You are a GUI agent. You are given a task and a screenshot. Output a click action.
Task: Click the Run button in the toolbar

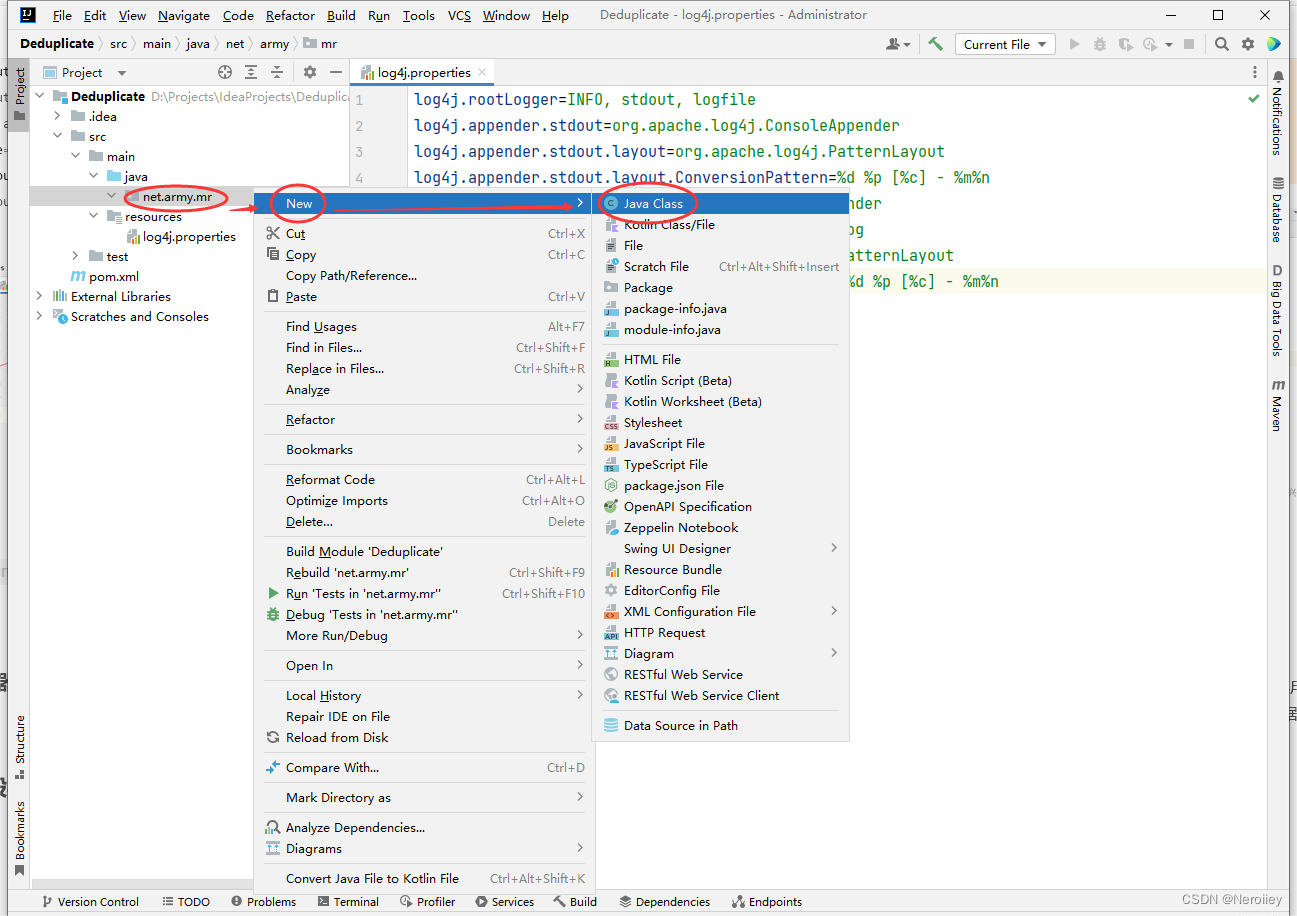1075,44
